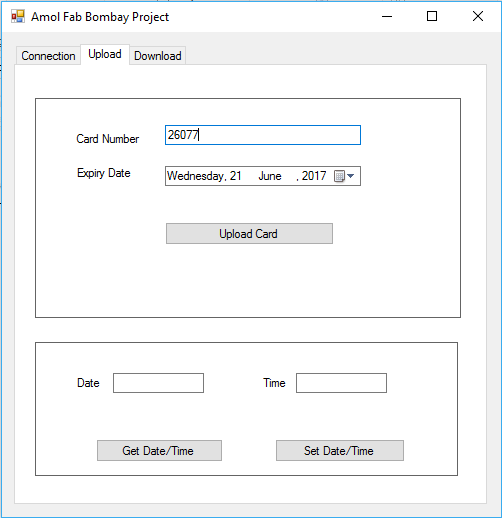The image size is (502, 518).
Task: Click the Date label near Time
Action: (x=88, y=383)
